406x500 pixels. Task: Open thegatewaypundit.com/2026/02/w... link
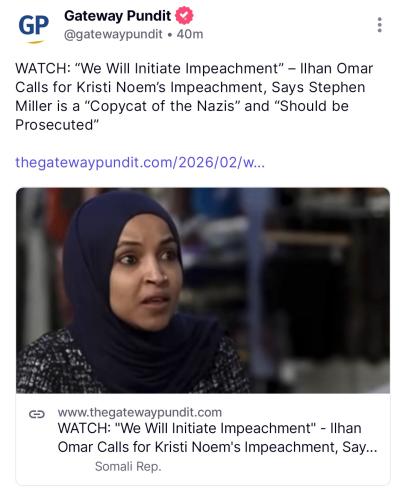[x=140, y=162]
